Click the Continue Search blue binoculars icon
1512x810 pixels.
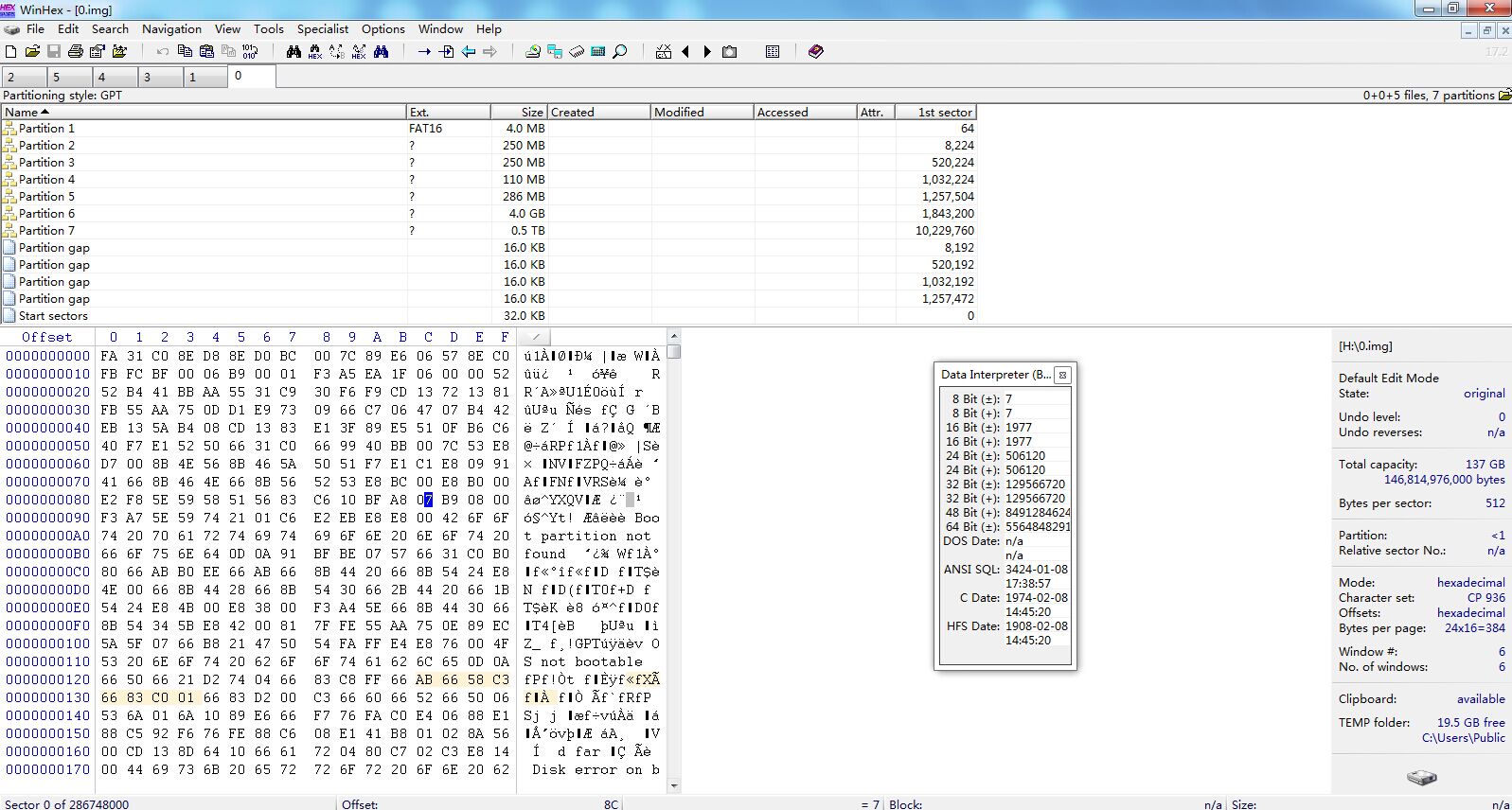pos(381,51)
